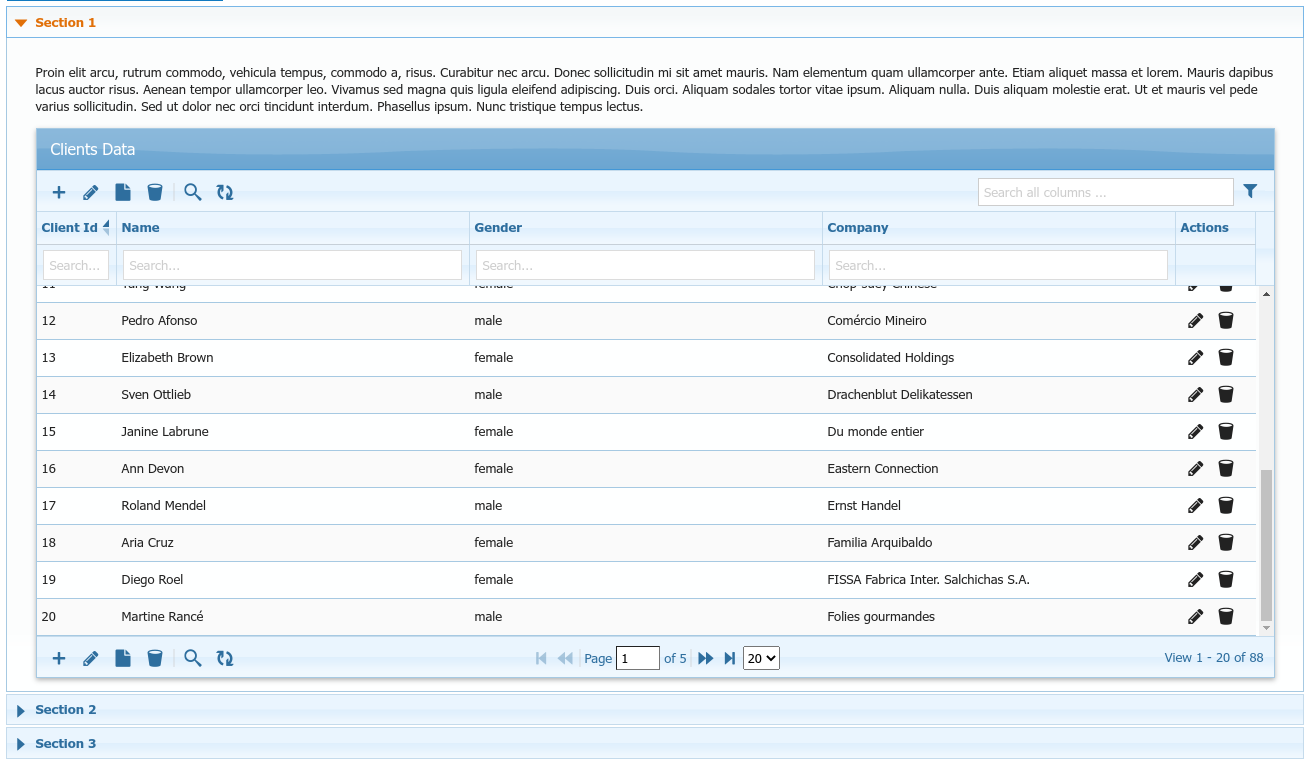Go to the next page of results

(x=706, y=658)
